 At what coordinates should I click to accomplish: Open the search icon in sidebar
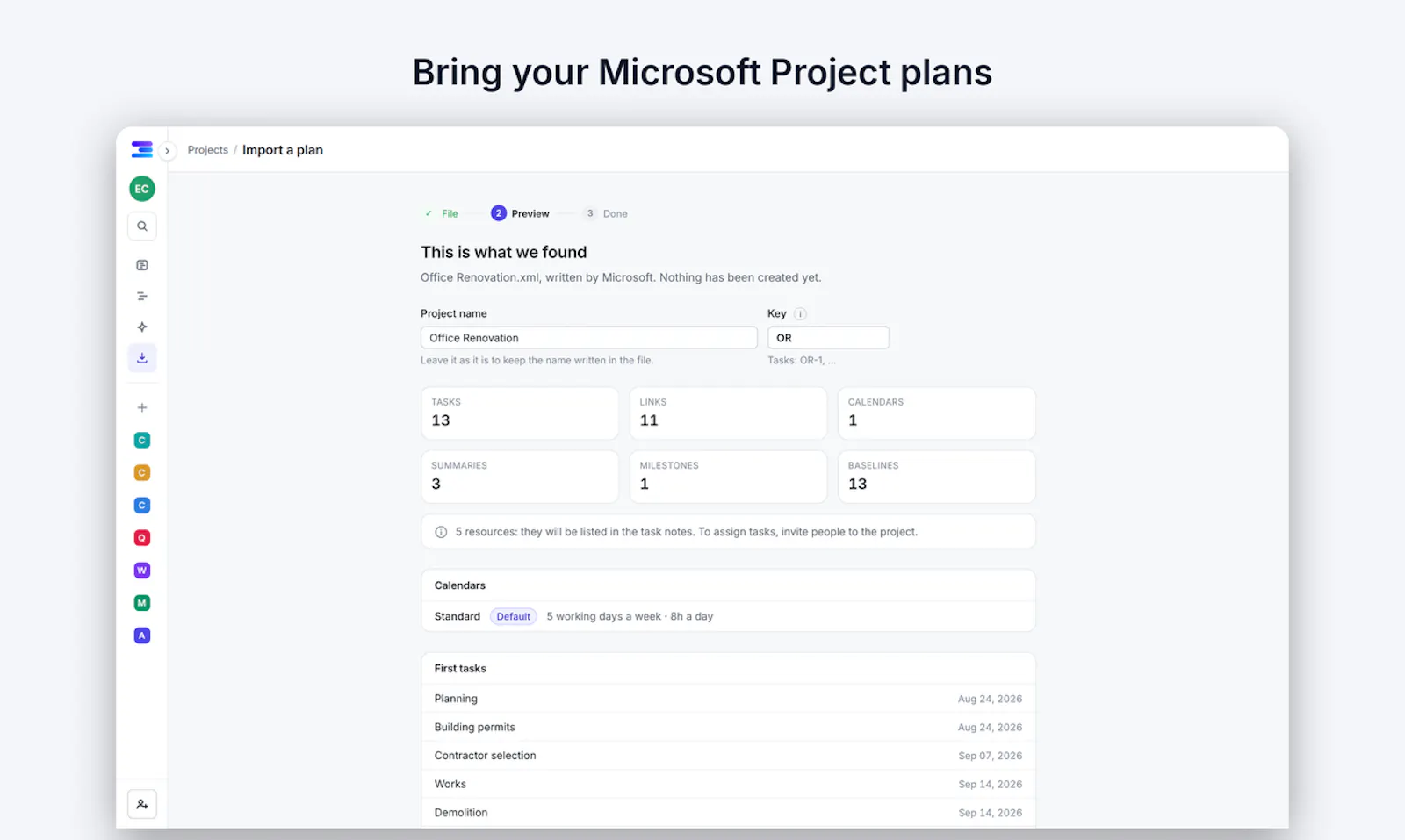coord(142,226)
